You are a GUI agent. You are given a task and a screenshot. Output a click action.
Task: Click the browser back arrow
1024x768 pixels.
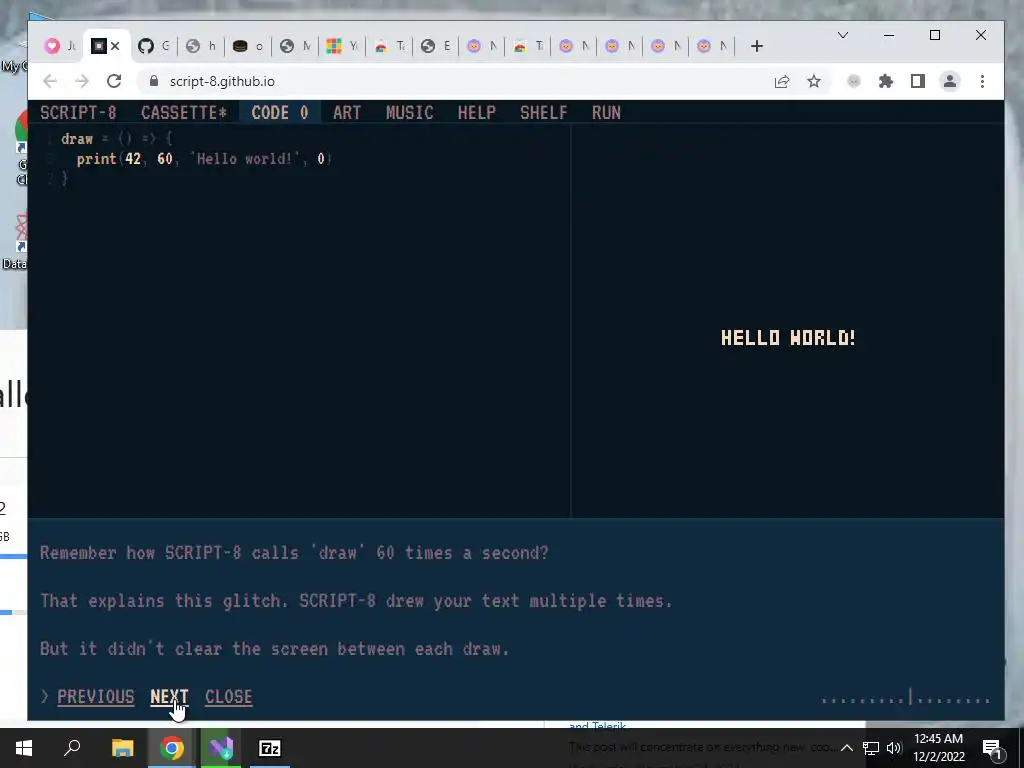(x=50, y=81)
